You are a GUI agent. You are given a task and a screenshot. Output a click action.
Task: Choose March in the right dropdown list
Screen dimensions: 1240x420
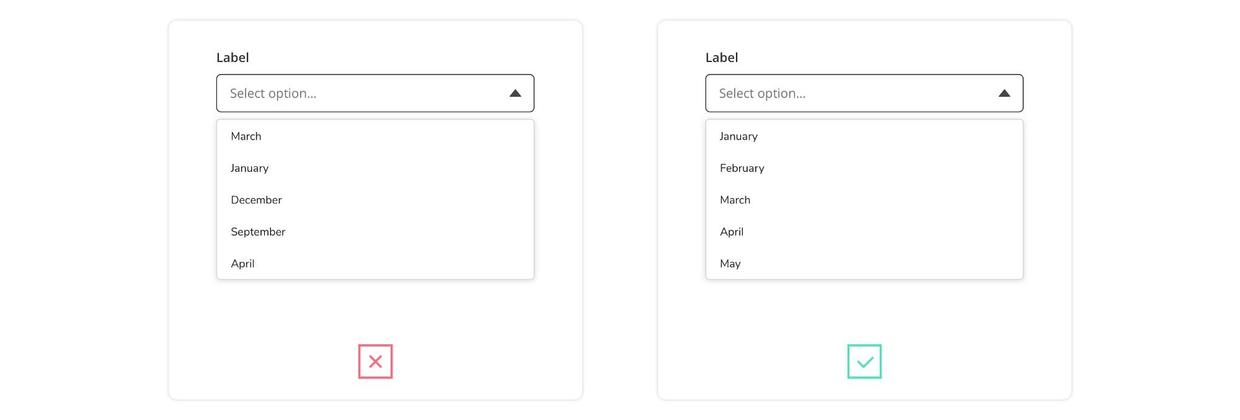pyautogui.click(x=735, y=200)
